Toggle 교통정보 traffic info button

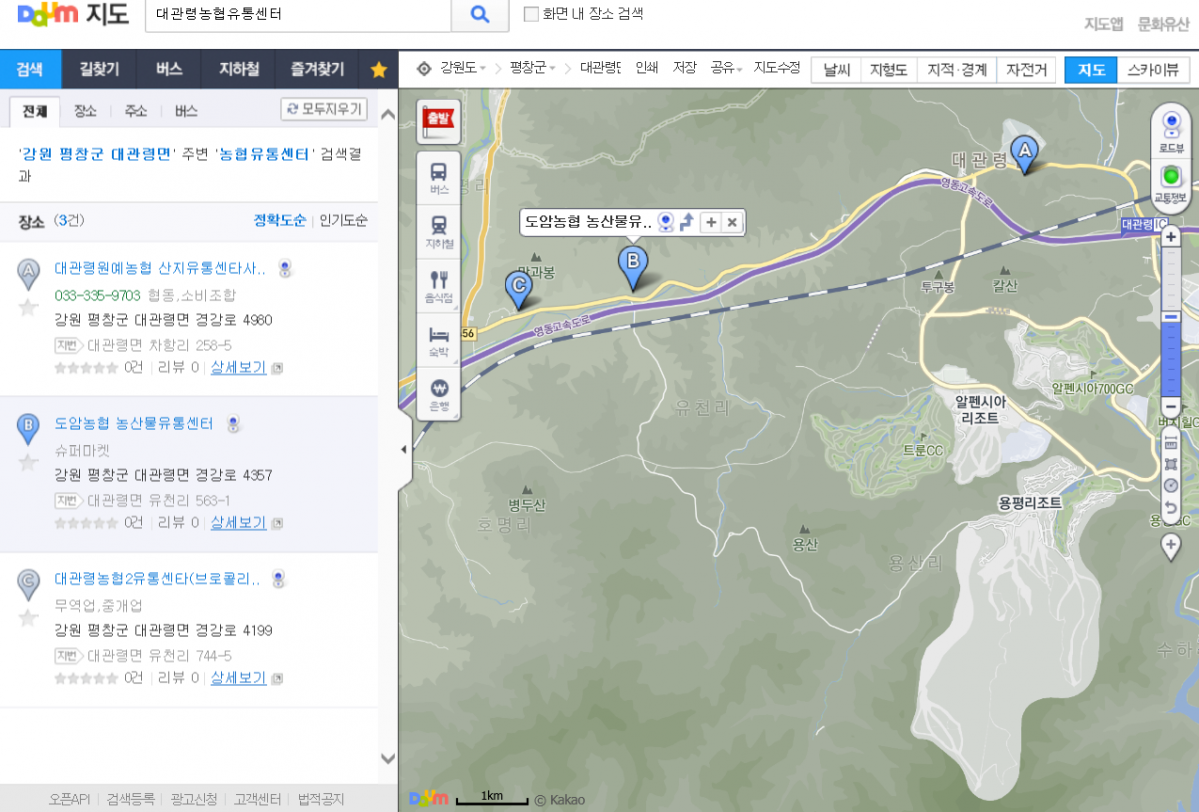(x=1171, y=184)
